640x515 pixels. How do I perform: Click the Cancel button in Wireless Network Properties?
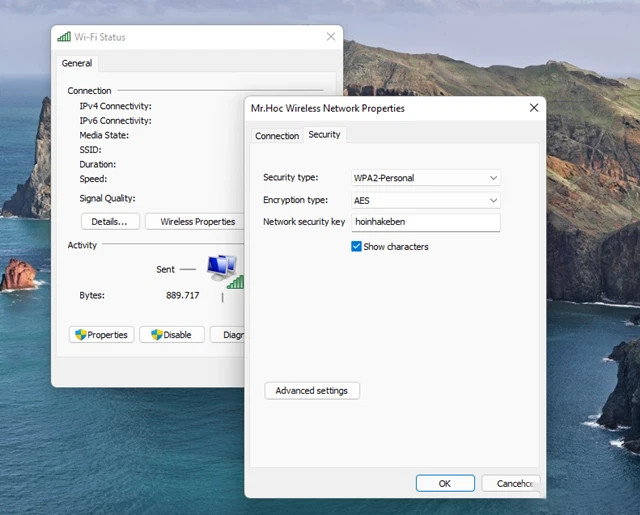[511, 484]
